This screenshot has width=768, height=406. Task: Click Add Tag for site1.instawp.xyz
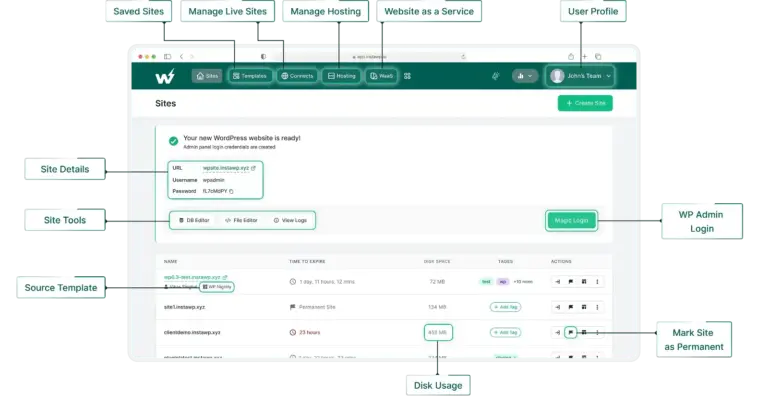(x=506, y=307)
